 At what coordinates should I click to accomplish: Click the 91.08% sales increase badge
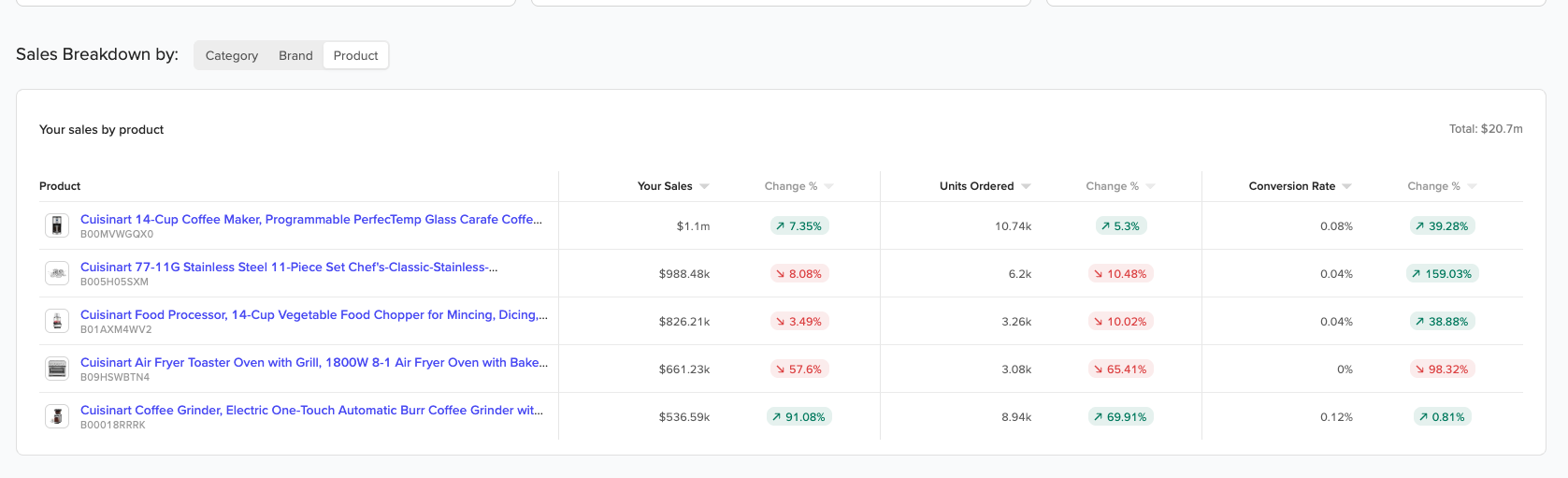(798, 417)
